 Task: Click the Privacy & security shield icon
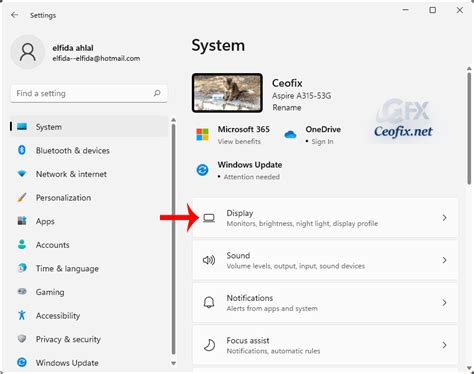[x=22, y=339]
